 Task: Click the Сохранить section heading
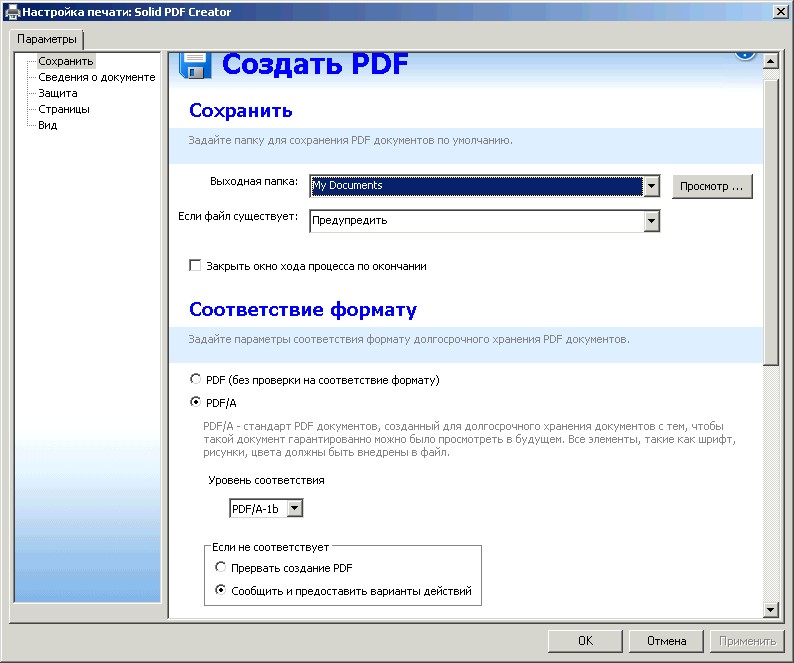pos(241,110)
